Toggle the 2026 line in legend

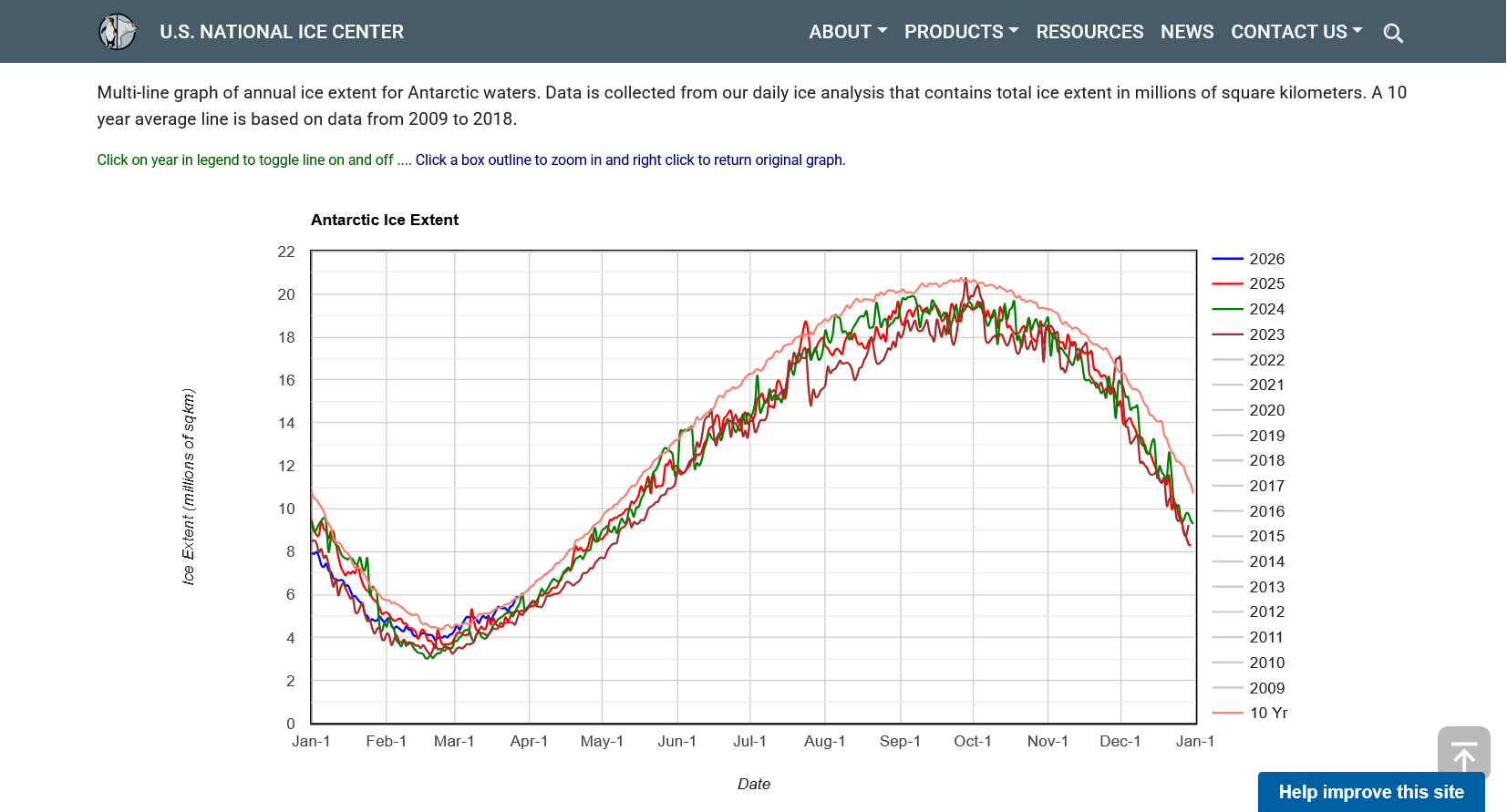coord(1266,259)
